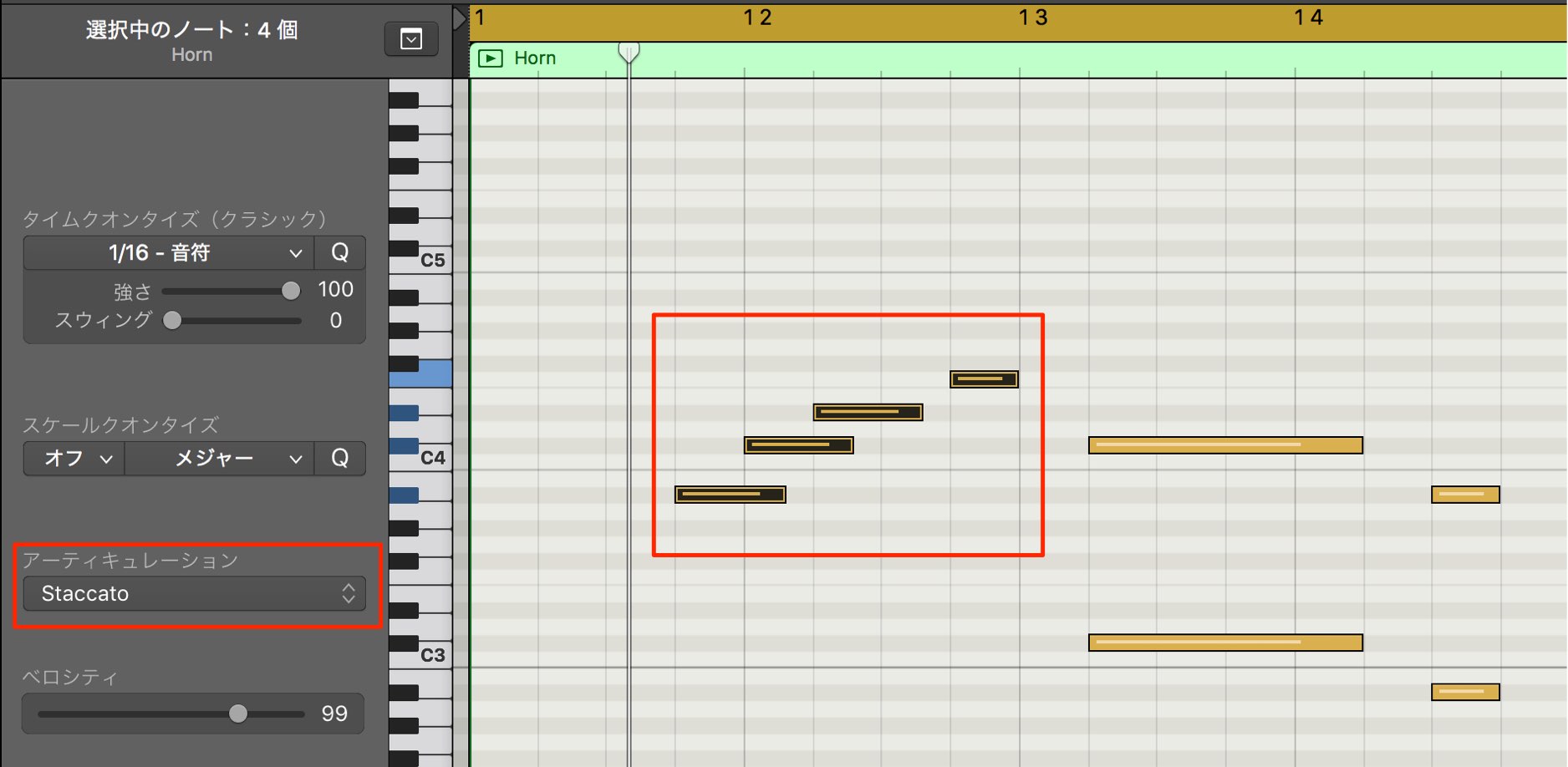
Task: Click the swing value 0
Action: click(x=336, y=320)
